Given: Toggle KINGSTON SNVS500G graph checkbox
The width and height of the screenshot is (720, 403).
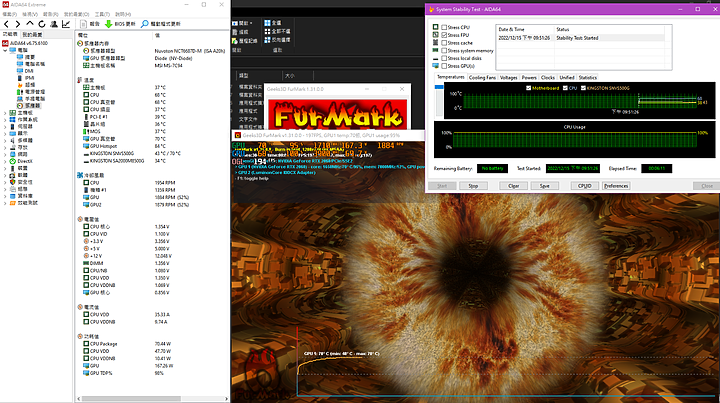Looking at the screenshot, I should click(x=583, y=88).
